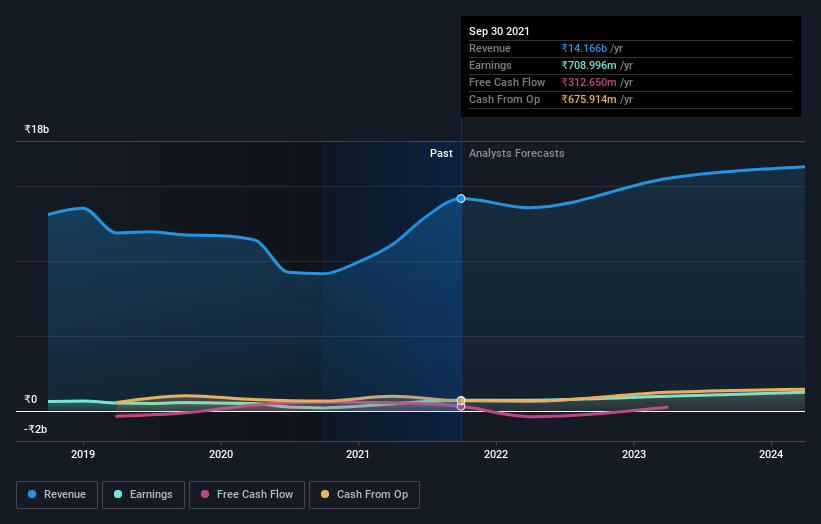Image resolution: width=821 pixels, height=524 pixels.
Task: Click the free cash flow value ₹312.650m
Action: click(589, 82)
